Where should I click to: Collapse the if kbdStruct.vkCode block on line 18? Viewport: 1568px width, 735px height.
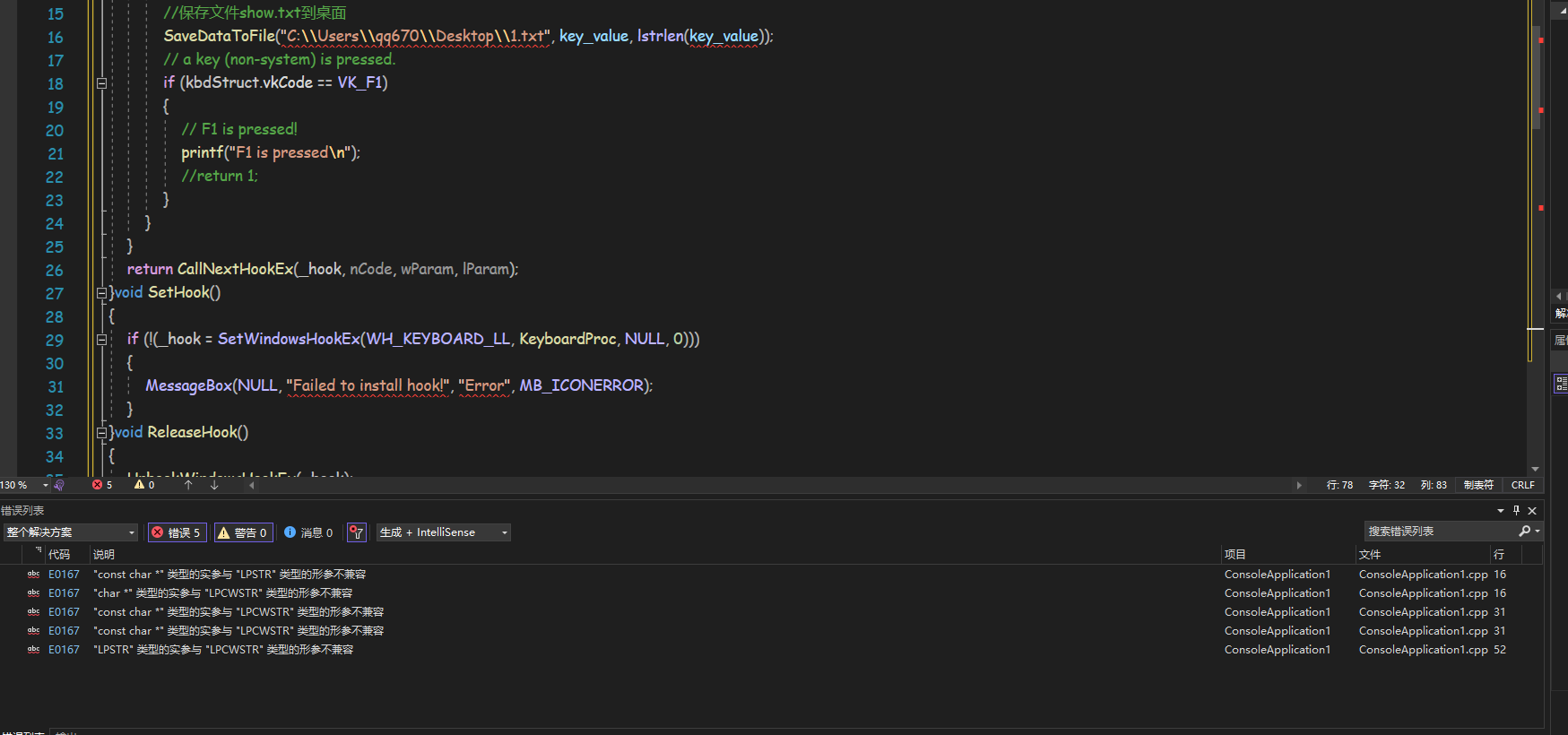(101, 83)
